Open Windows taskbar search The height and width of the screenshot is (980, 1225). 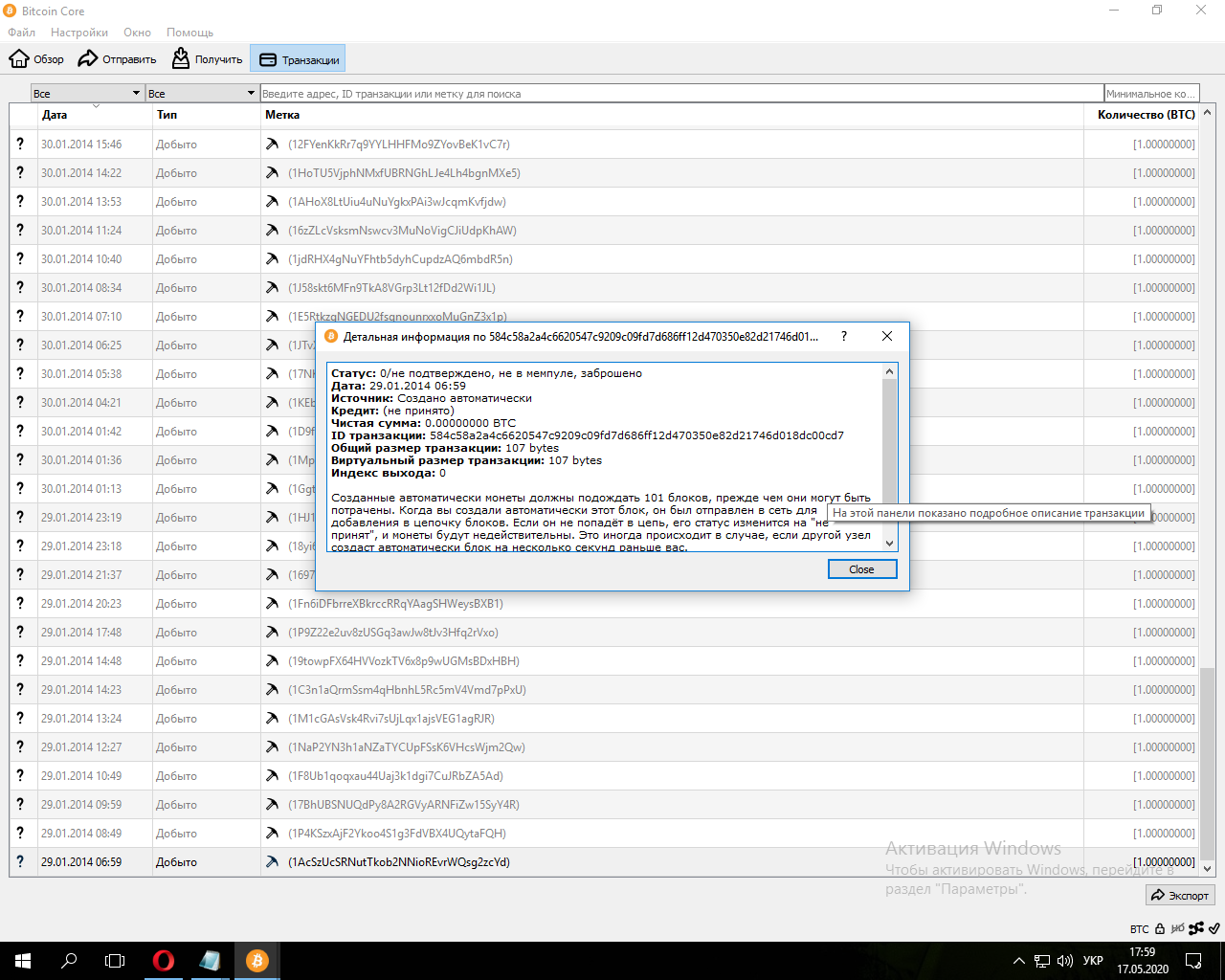tap(69, 961)
